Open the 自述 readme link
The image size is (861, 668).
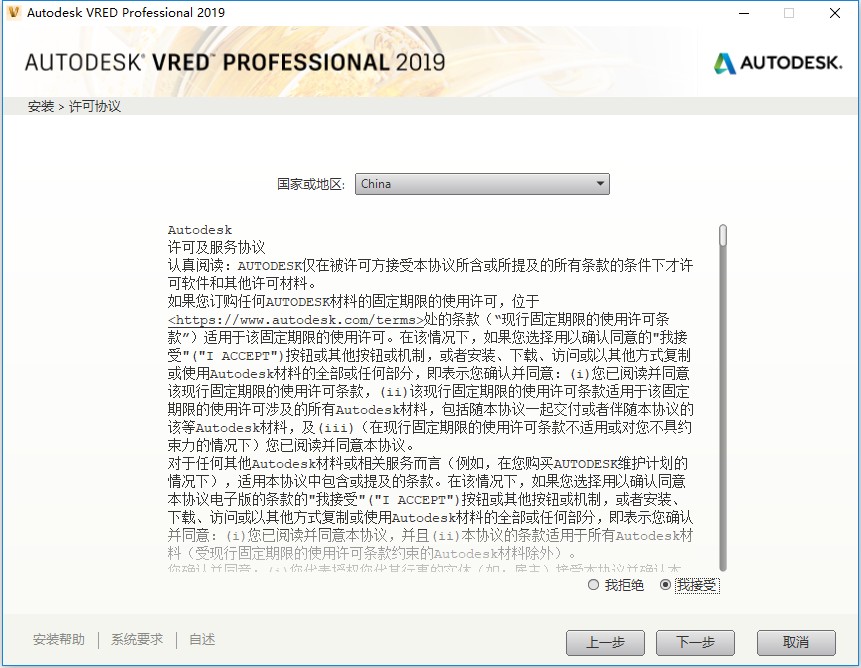tap(202, 639)
